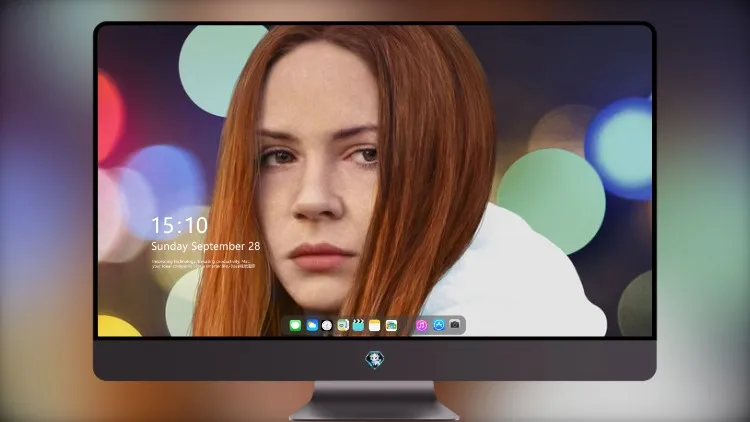
Task: Click the diamond logo on the monitor chin
Action: click(375, 360)
